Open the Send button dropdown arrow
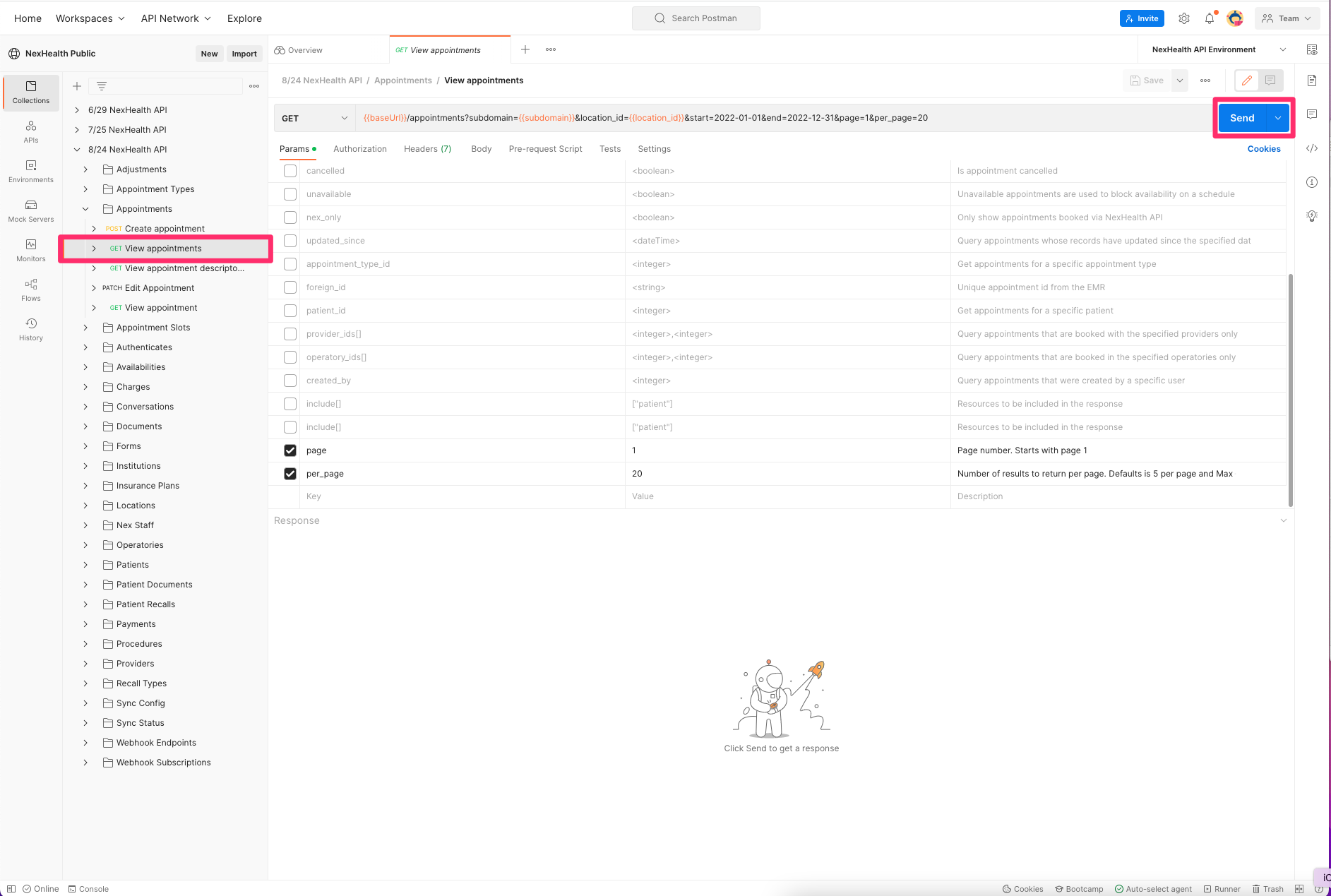This screenshot has height=896, width=1331. [1278, 118]
